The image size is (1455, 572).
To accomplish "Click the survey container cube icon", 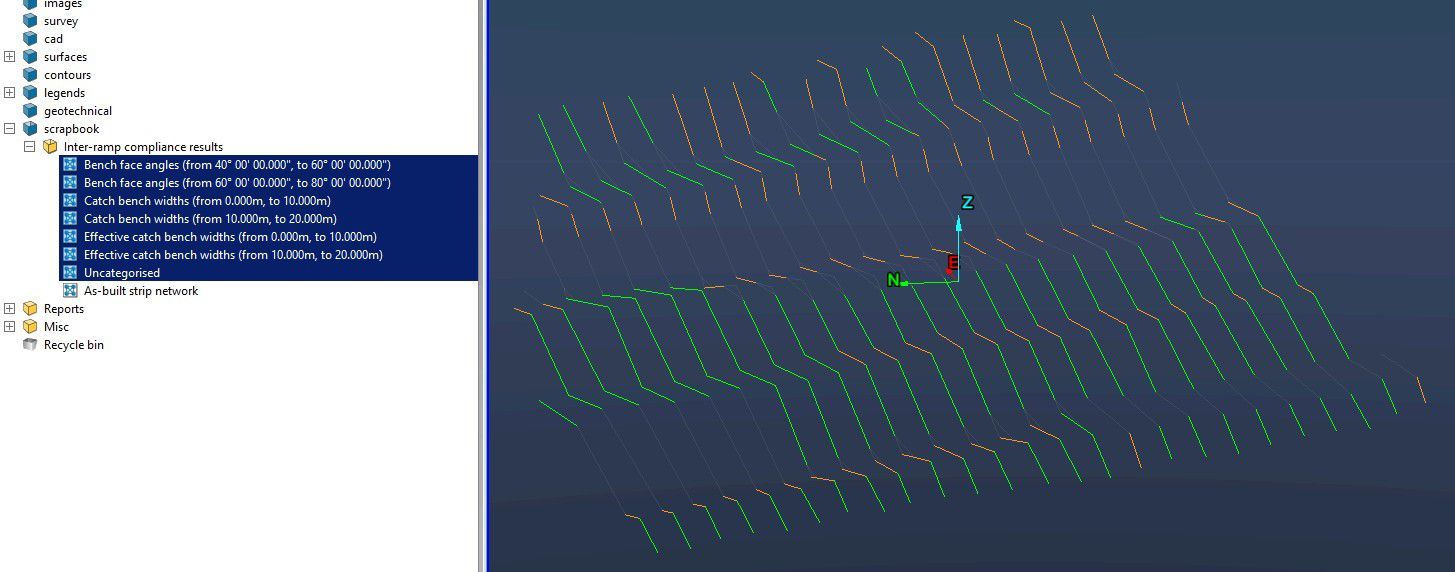I will [x=30, y=21].
